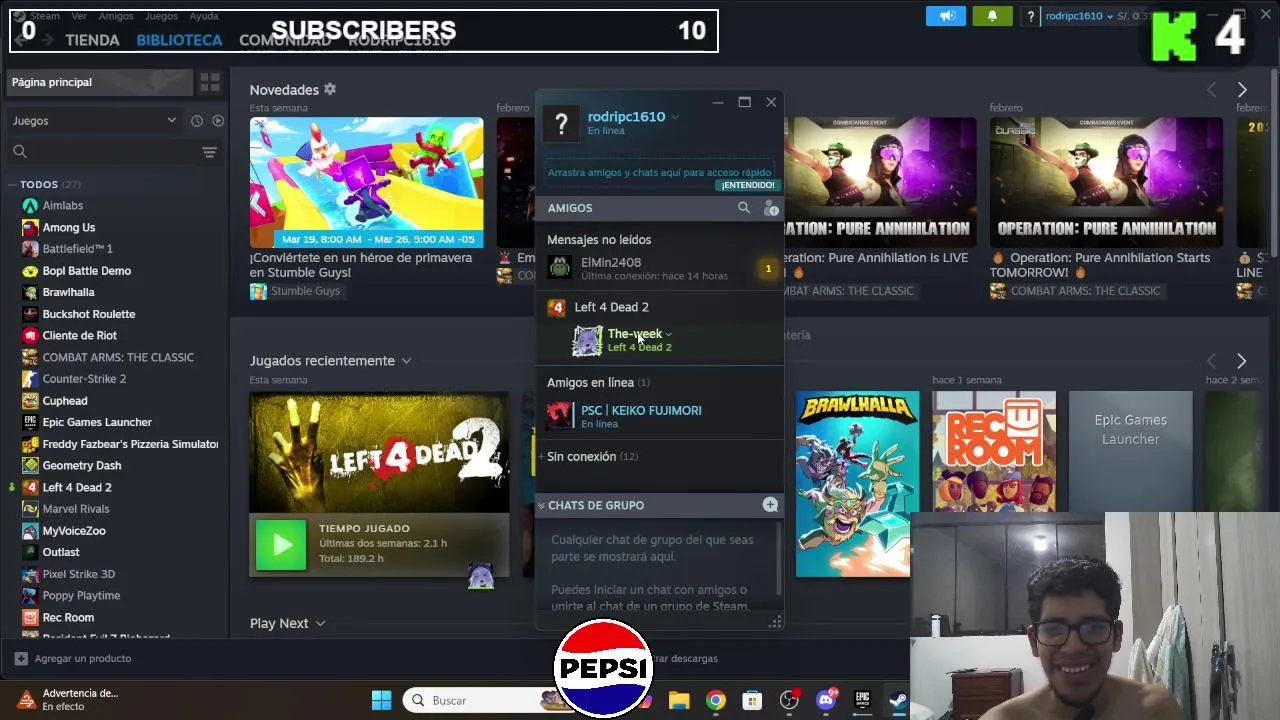Select Buckshot Roulette from game list
The image size is (1280, 720).
pyautogui.click(x=88, y=314)
